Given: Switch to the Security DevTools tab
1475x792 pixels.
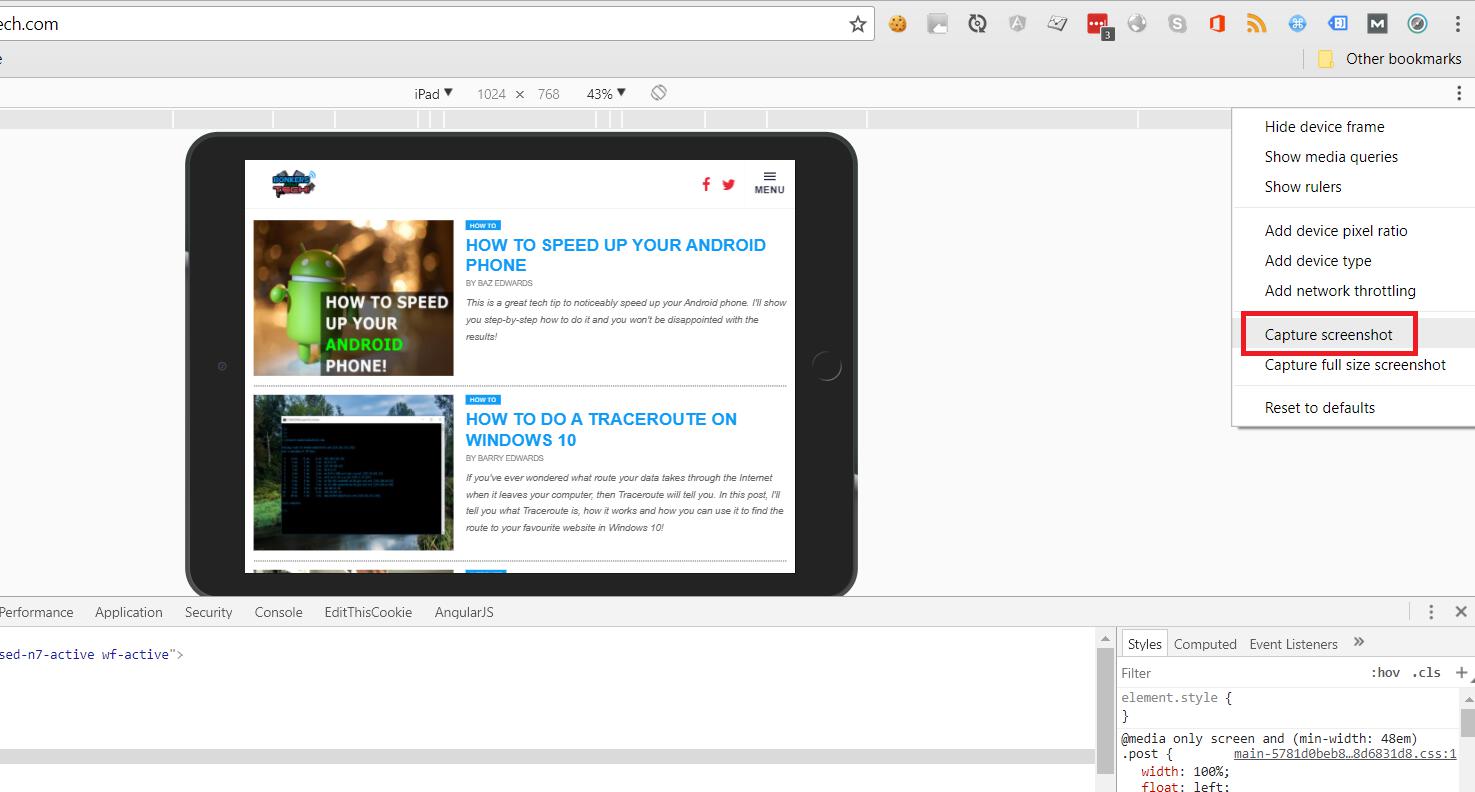Looking at the screenshot, I should point(208,612).
